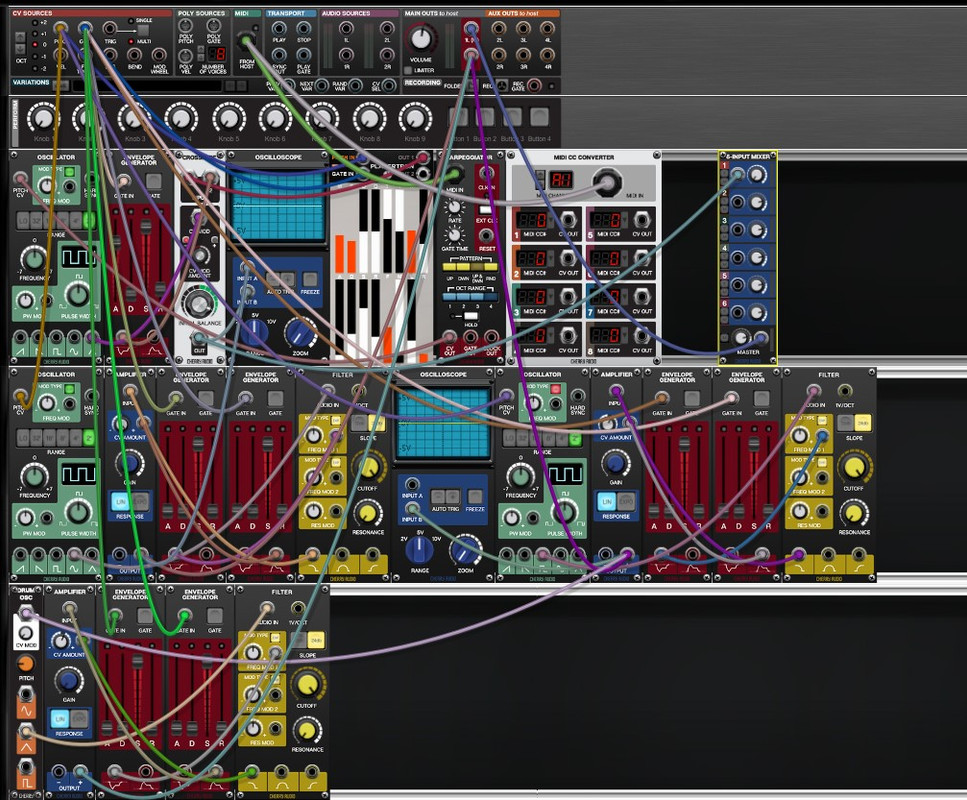967x800 pixels.
Task: Click the TRIG jack in CV Sources
Action: tap(110, 28)
